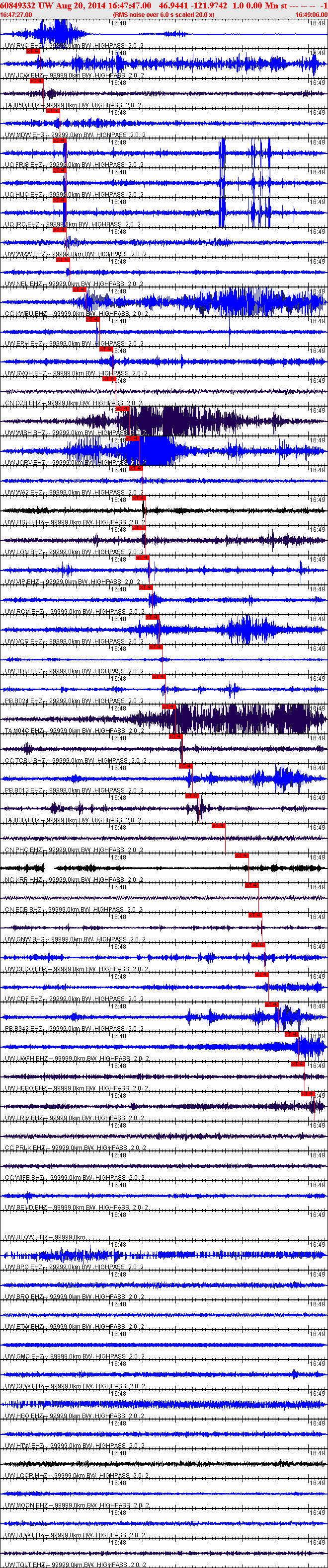Click the event ID 60849332 in the header
This screenshot has width=328, height=1568.
click(x=18, y=5)
